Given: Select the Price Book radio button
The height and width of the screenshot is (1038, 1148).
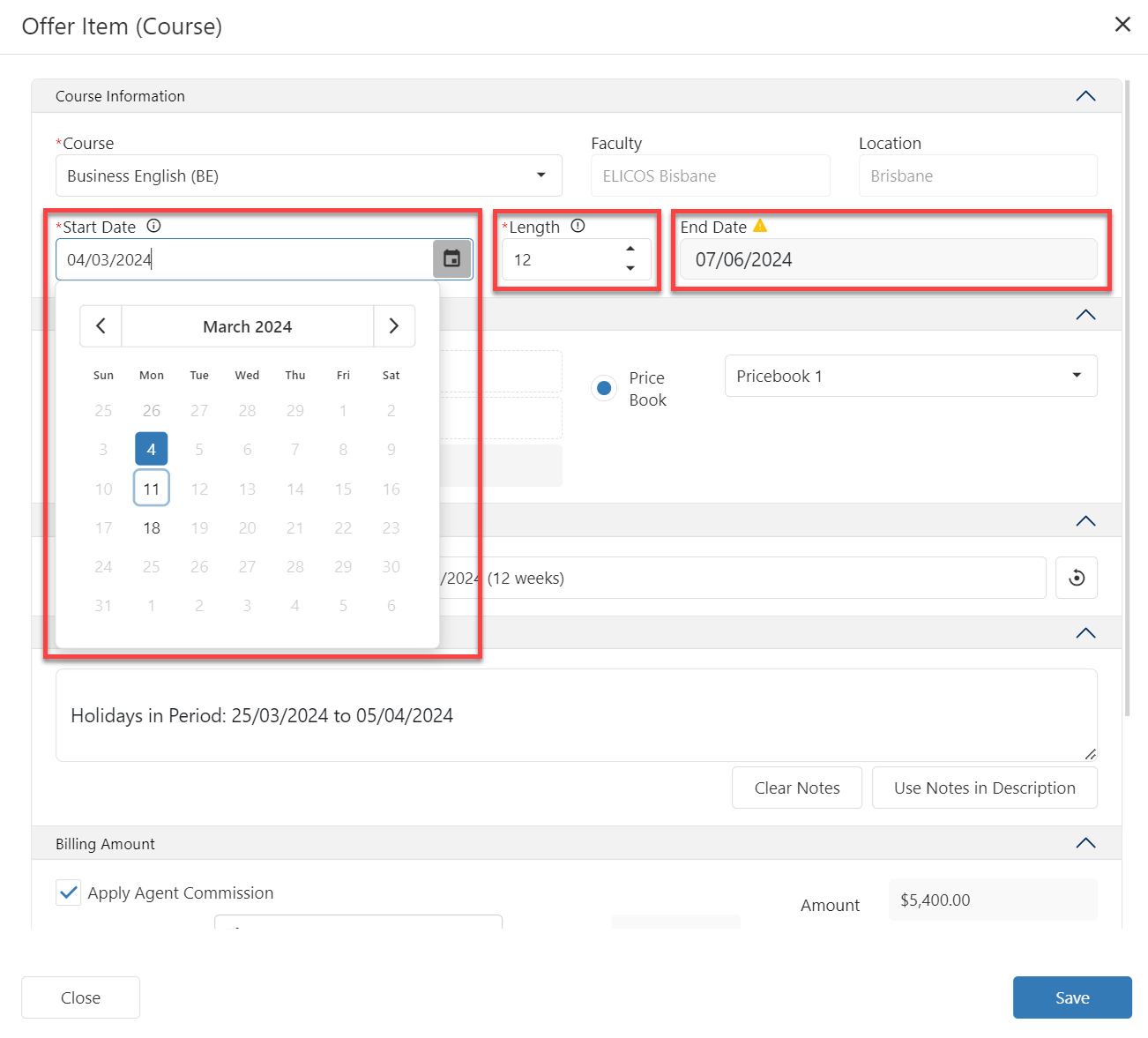Looking at the screenshot, I should point(604,388).
